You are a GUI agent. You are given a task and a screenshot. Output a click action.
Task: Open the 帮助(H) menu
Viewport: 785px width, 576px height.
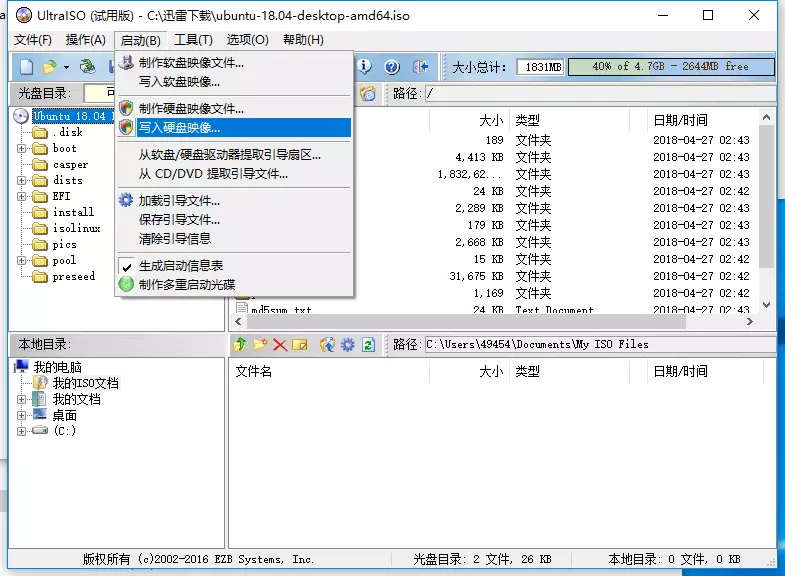[x=303, y=40]
